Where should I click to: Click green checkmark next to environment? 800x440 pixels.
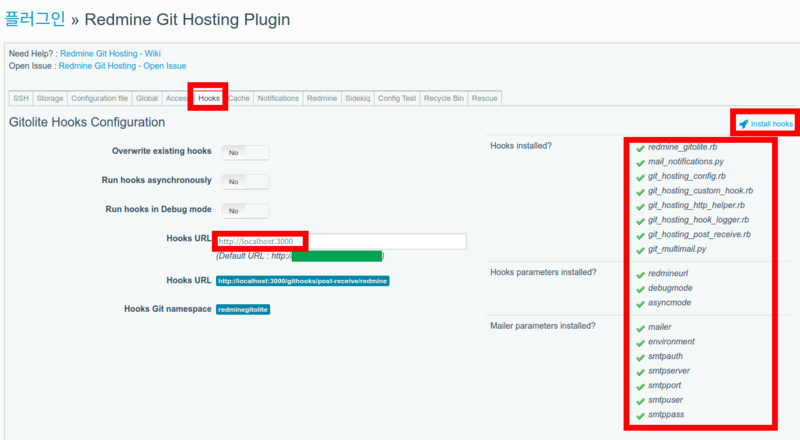coord(640,343)
